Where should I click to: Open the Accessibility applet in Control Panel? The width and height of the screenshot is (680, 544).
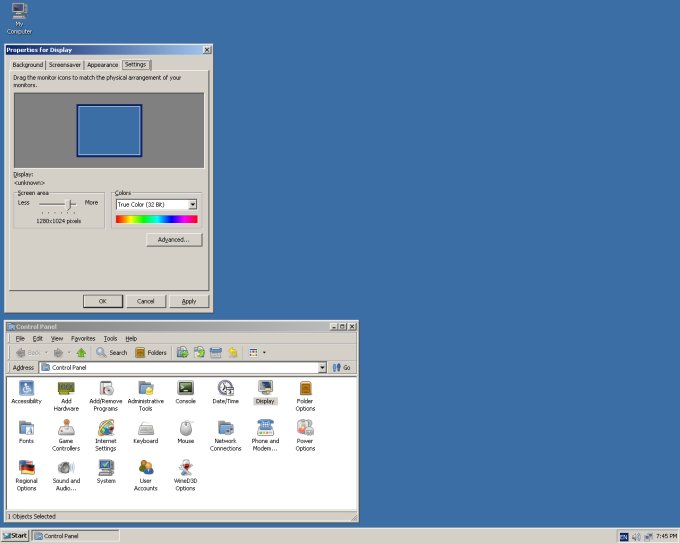(26, 392)
